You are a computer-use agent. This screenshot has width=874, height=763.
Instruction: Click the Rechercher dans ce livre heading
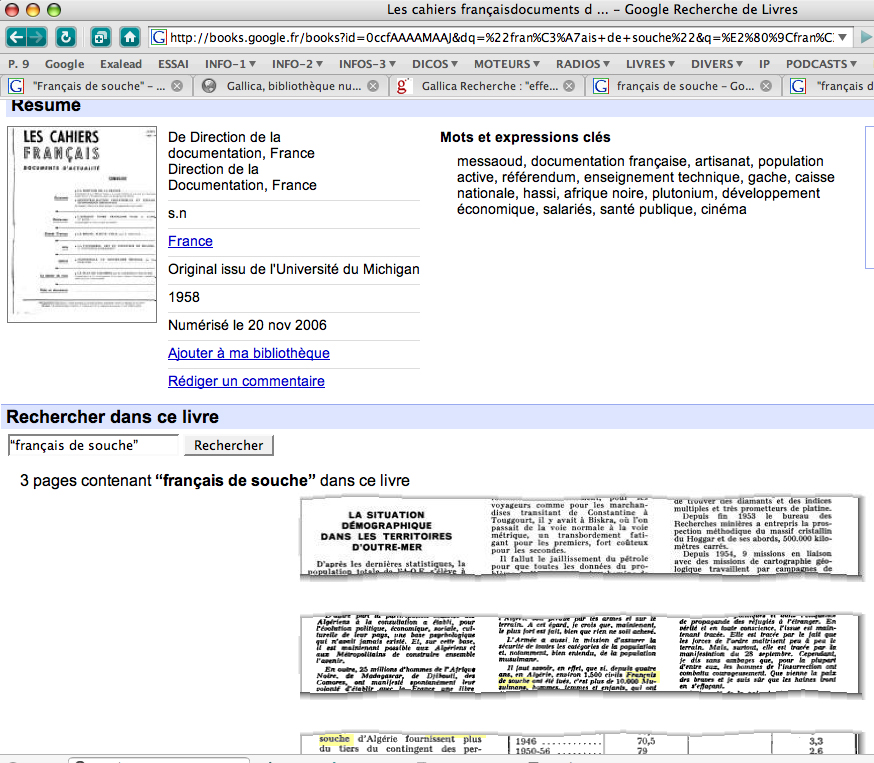(x=113, y=417)
